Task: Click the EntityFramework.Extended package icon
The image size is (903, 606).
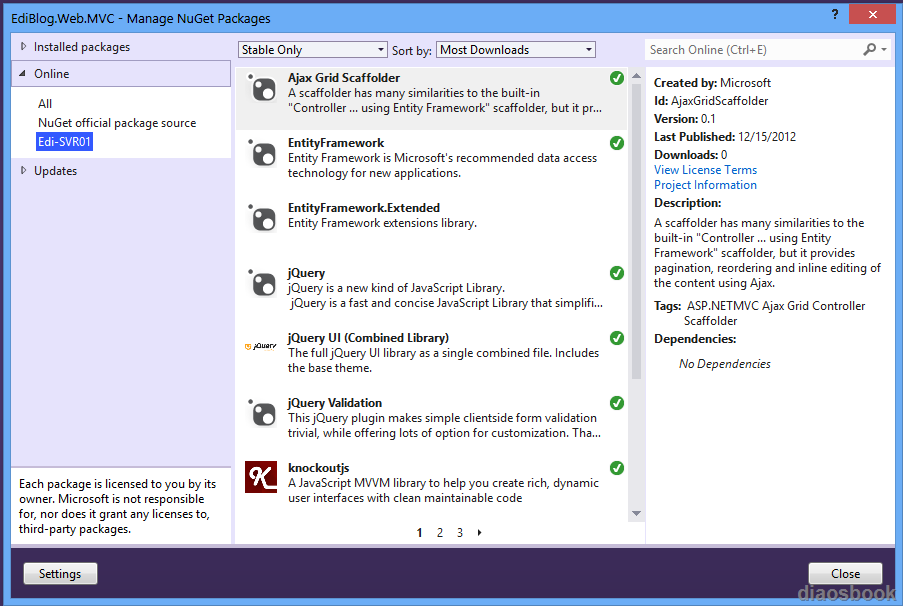Action: coord(262,219)
